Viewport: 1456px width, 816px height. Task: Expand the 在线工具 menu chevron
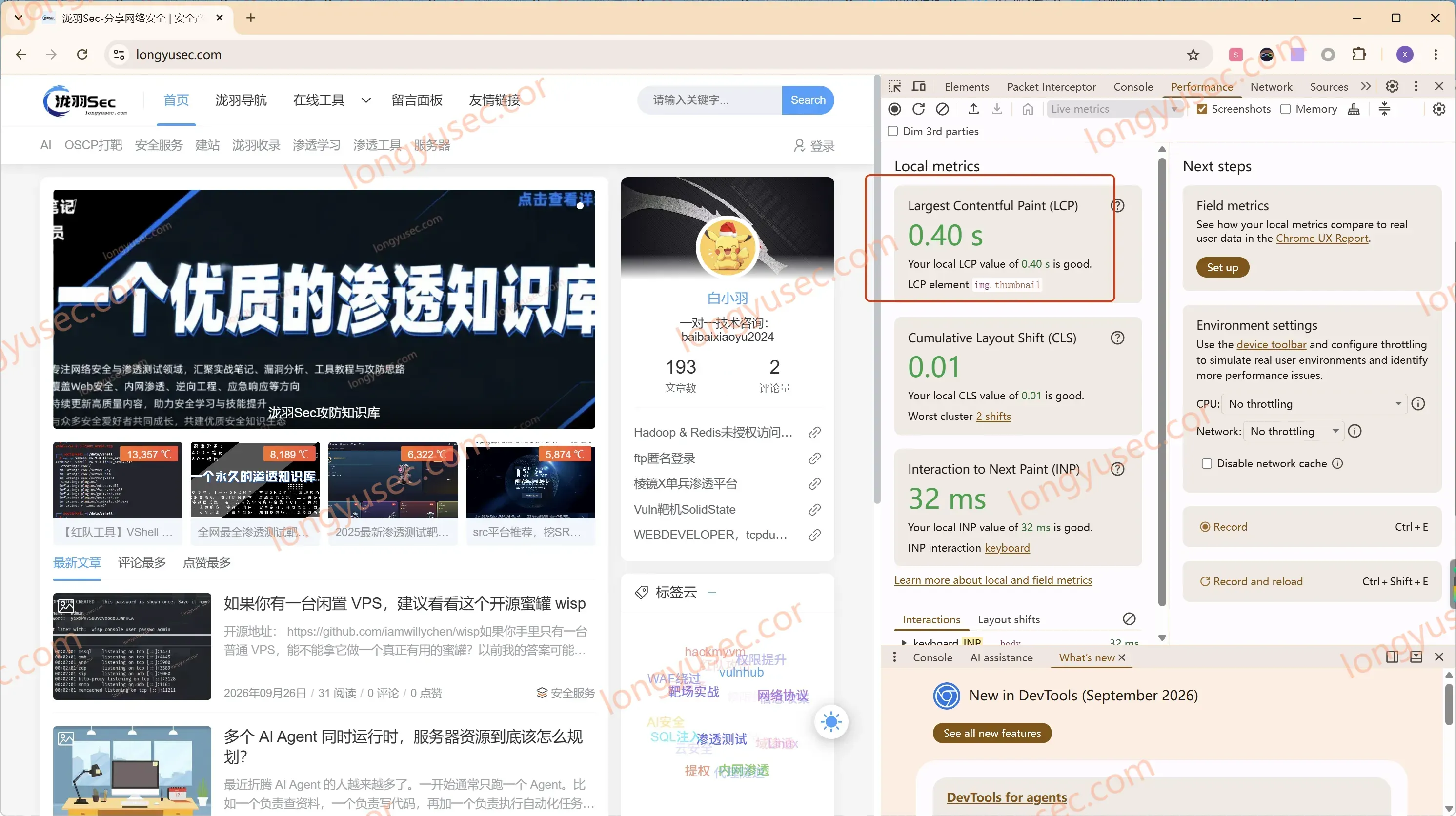[x=365, y=100]
